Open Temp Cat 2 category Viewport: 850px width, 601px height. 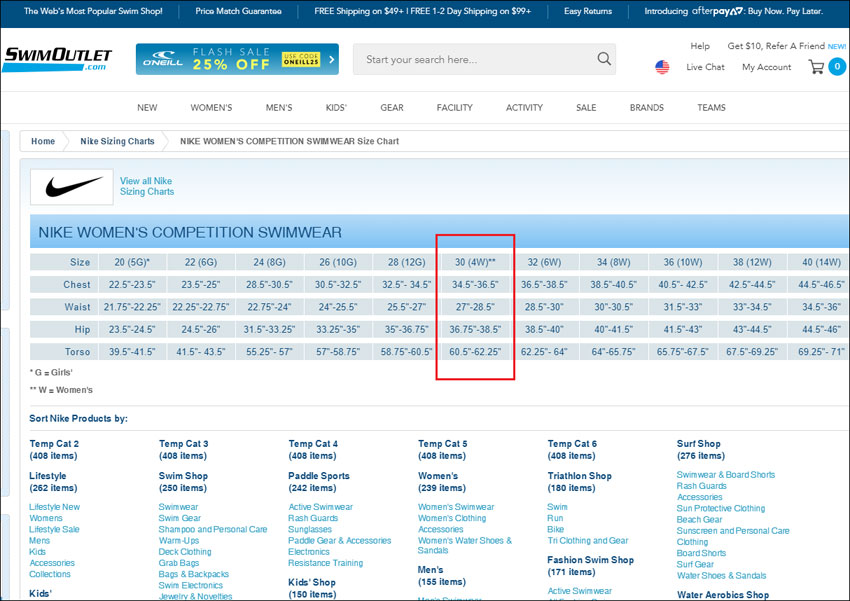point(54,450)
